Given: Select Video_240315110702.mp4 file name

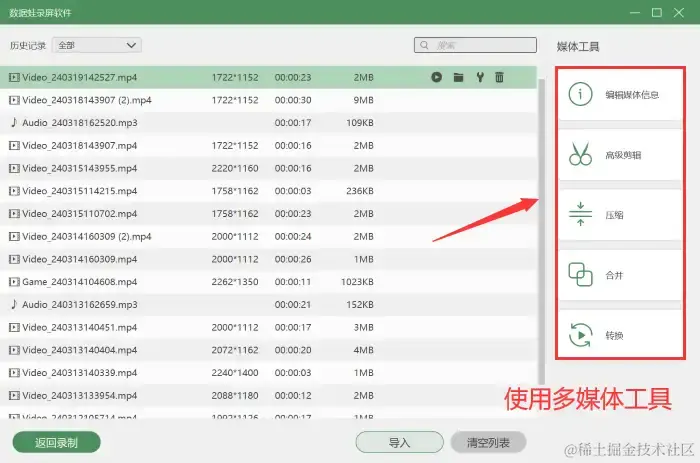Looking at the screenshot, I should [79, 214].
